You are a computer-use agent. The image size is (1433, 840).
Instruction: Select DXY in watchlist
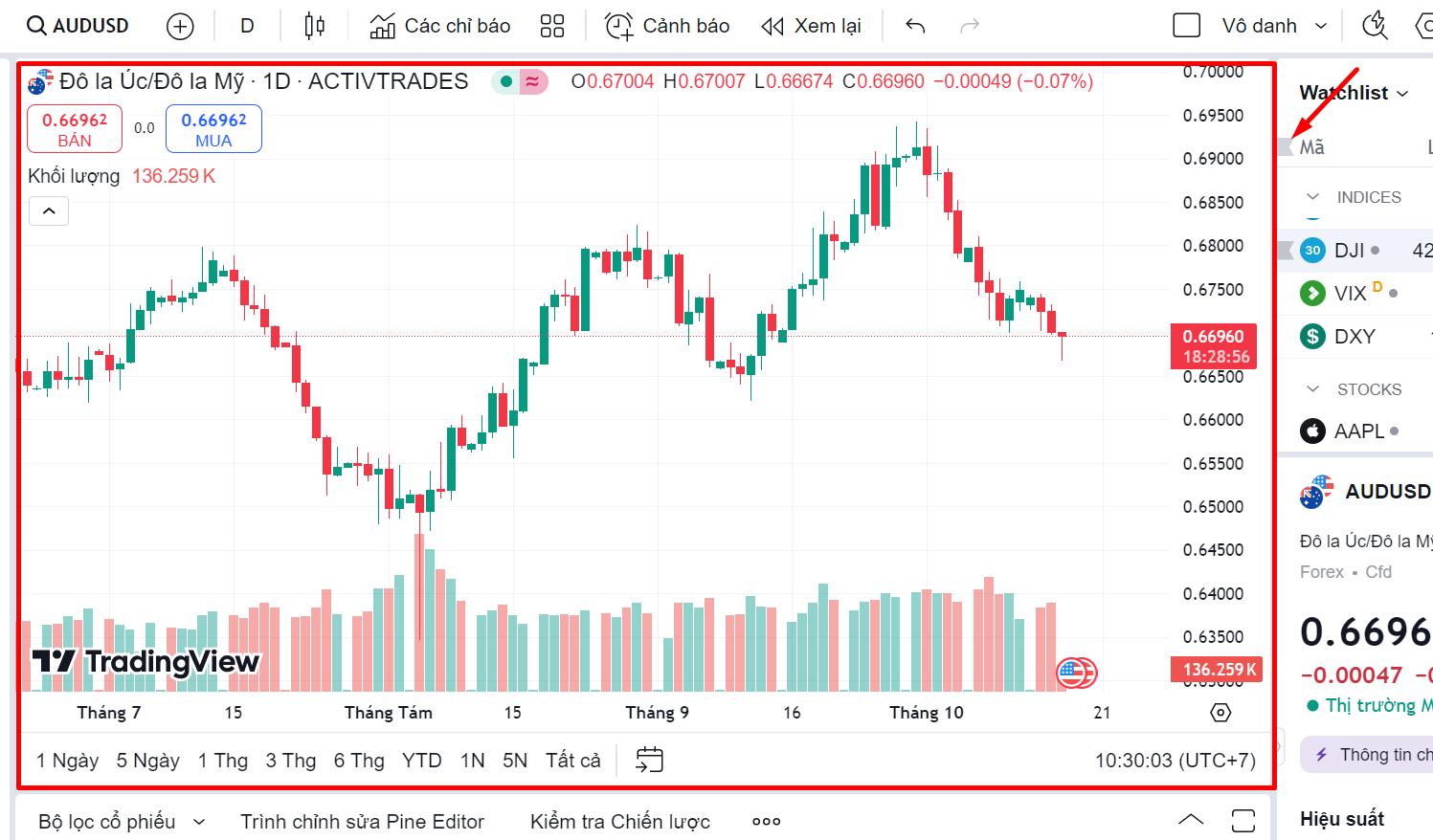click(1356, 337)
